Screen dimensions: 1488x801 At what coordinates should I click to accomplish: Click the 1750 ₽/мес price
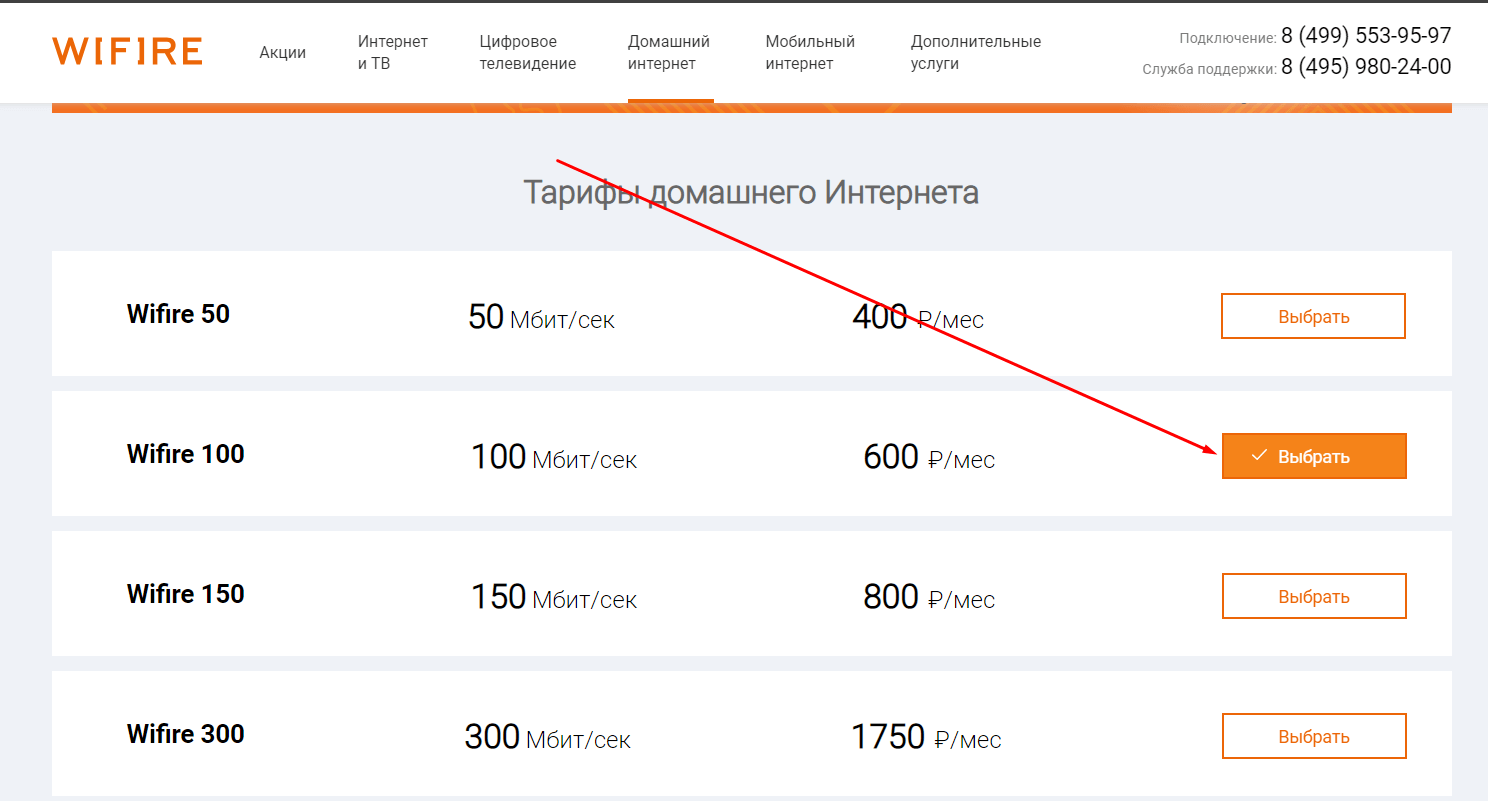pos(926,737)
